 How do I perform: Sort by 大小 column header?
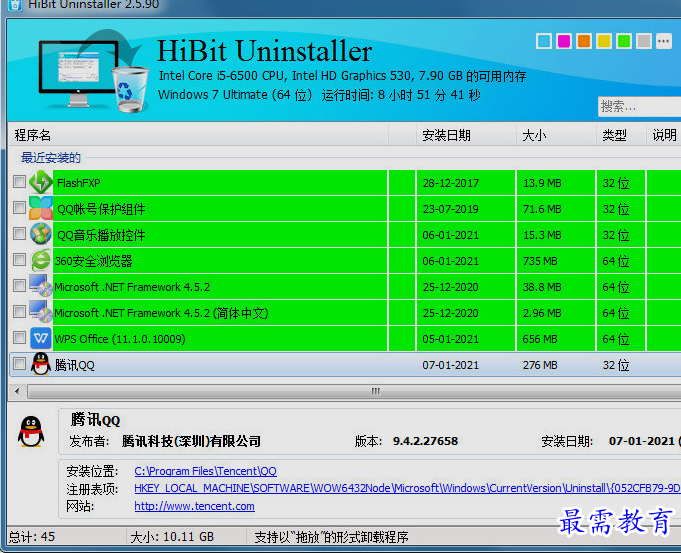coord(556,135)
